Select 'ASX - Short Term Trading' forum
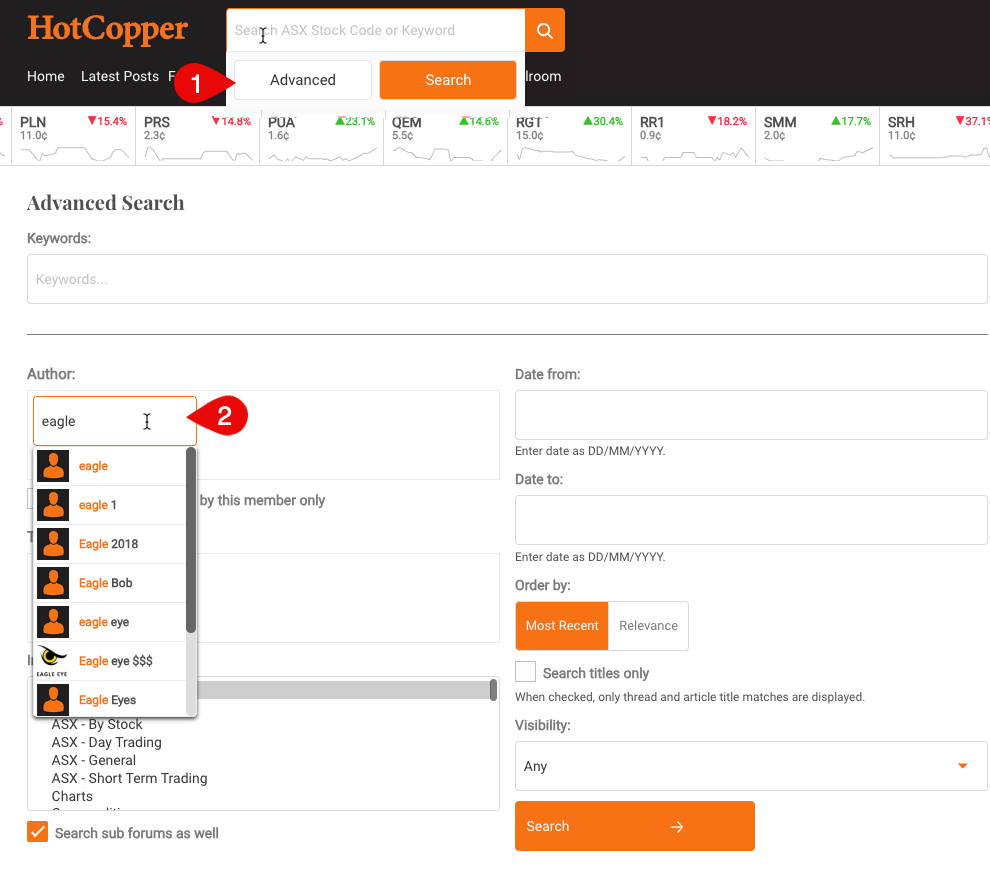This screenshot has width=990, height=872. [129, 779]
